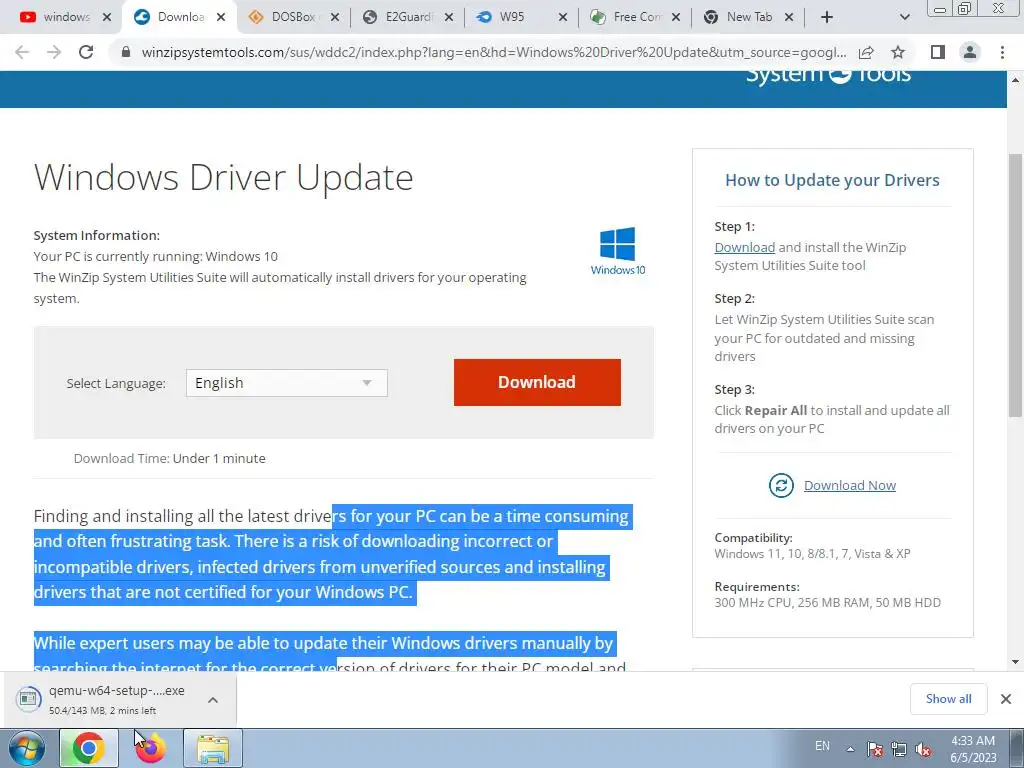Close the YouTube windows tab

pos(107,17)
